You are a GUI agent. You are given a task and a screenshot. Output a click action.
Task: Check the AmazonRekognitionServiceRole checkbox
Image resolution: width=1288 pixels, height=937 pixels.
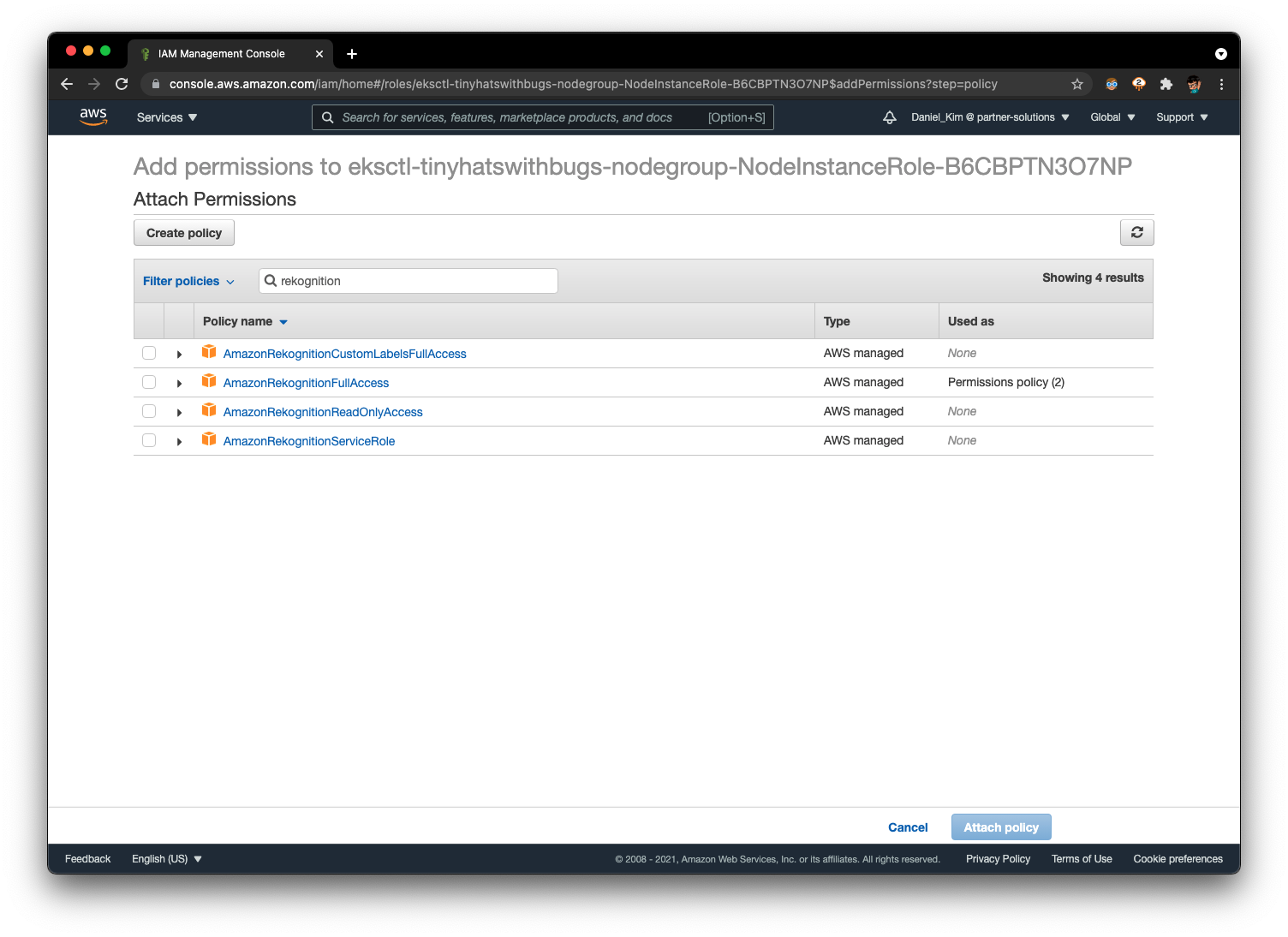click(x=149, y=440)
